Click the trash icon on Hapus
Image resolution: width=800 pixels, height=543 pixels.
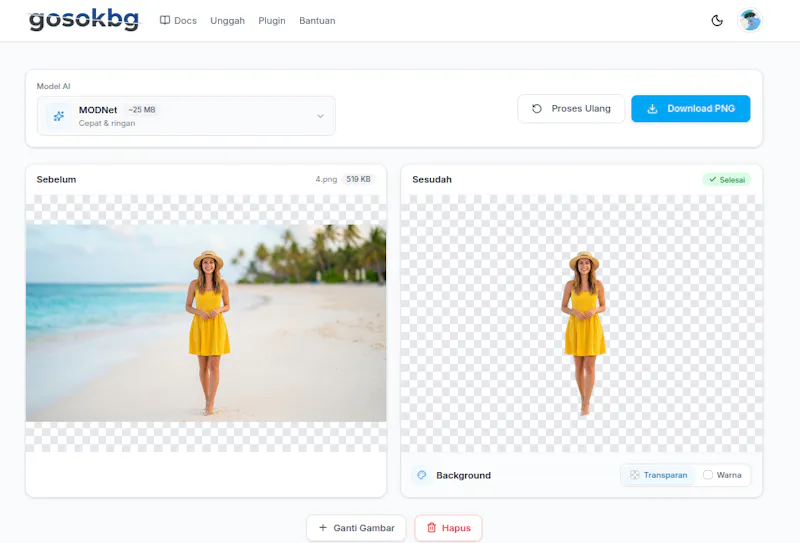[x=432, y=528]
